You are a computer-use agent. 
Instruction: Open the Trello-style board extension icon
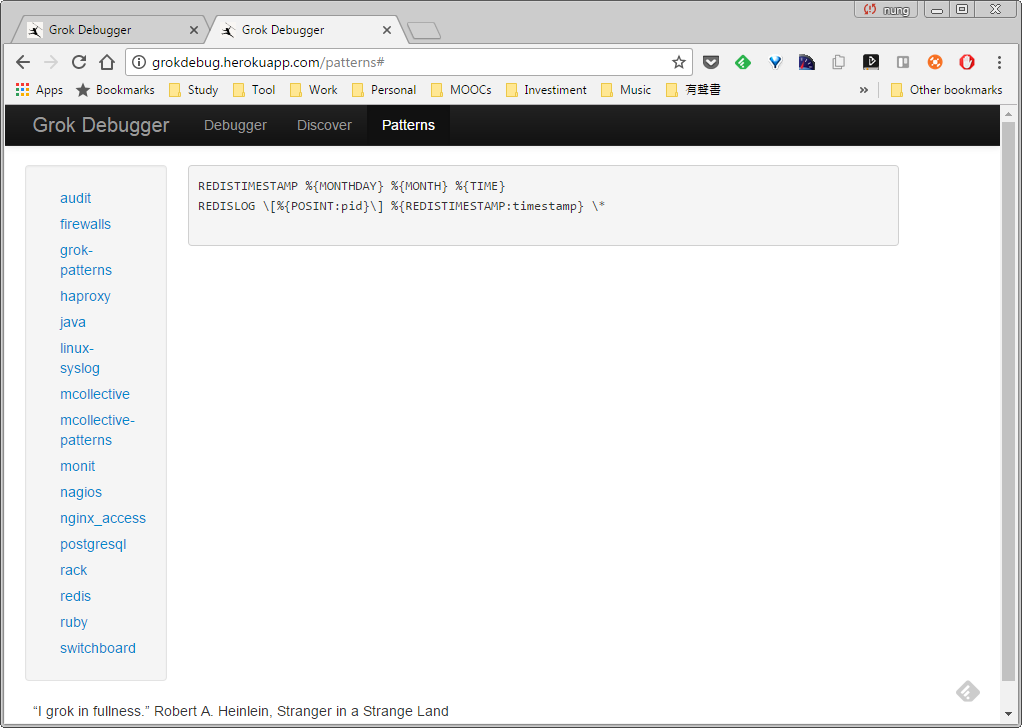pos(903,63)
